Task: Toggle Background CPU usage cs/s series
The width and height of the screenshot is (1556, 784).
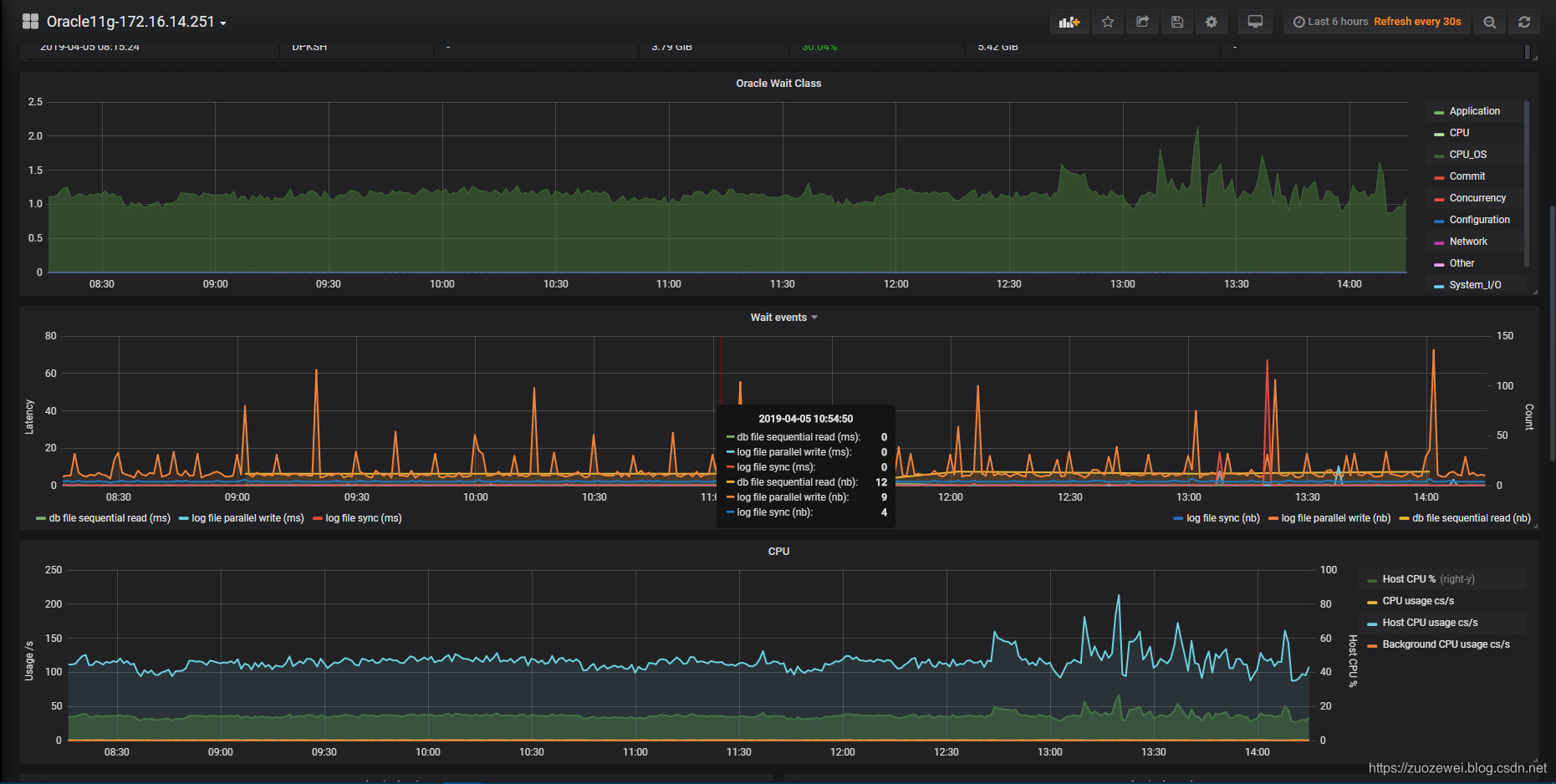Action: click(x=1446, y=644)
